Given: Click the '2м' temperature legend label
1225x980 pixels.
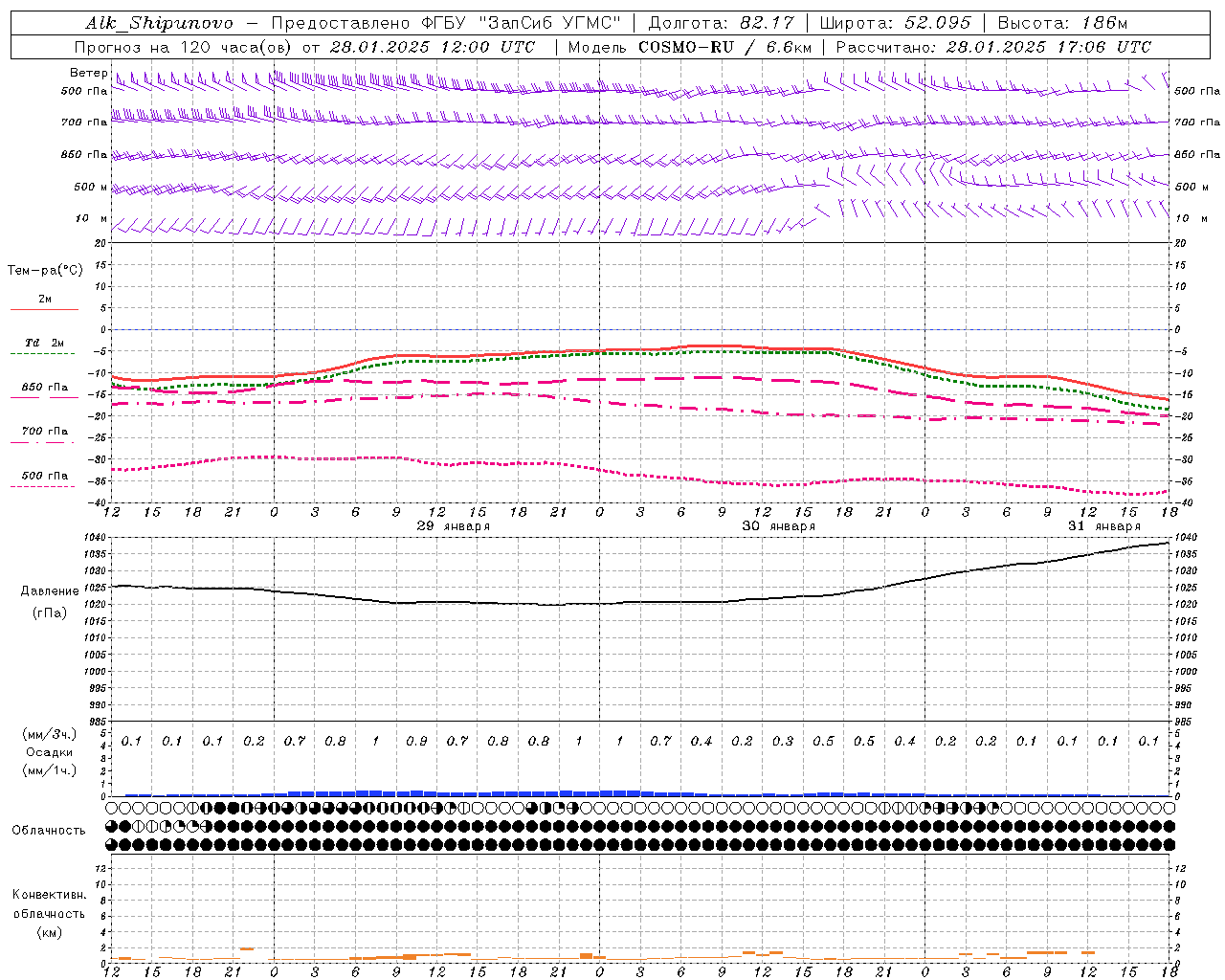Looking at the screenshot, I should [x=45, y=299].
